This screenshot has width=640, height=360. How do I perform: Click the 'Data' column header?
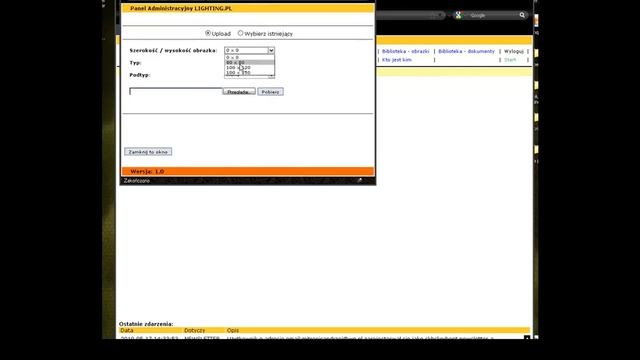click(127, 330)
